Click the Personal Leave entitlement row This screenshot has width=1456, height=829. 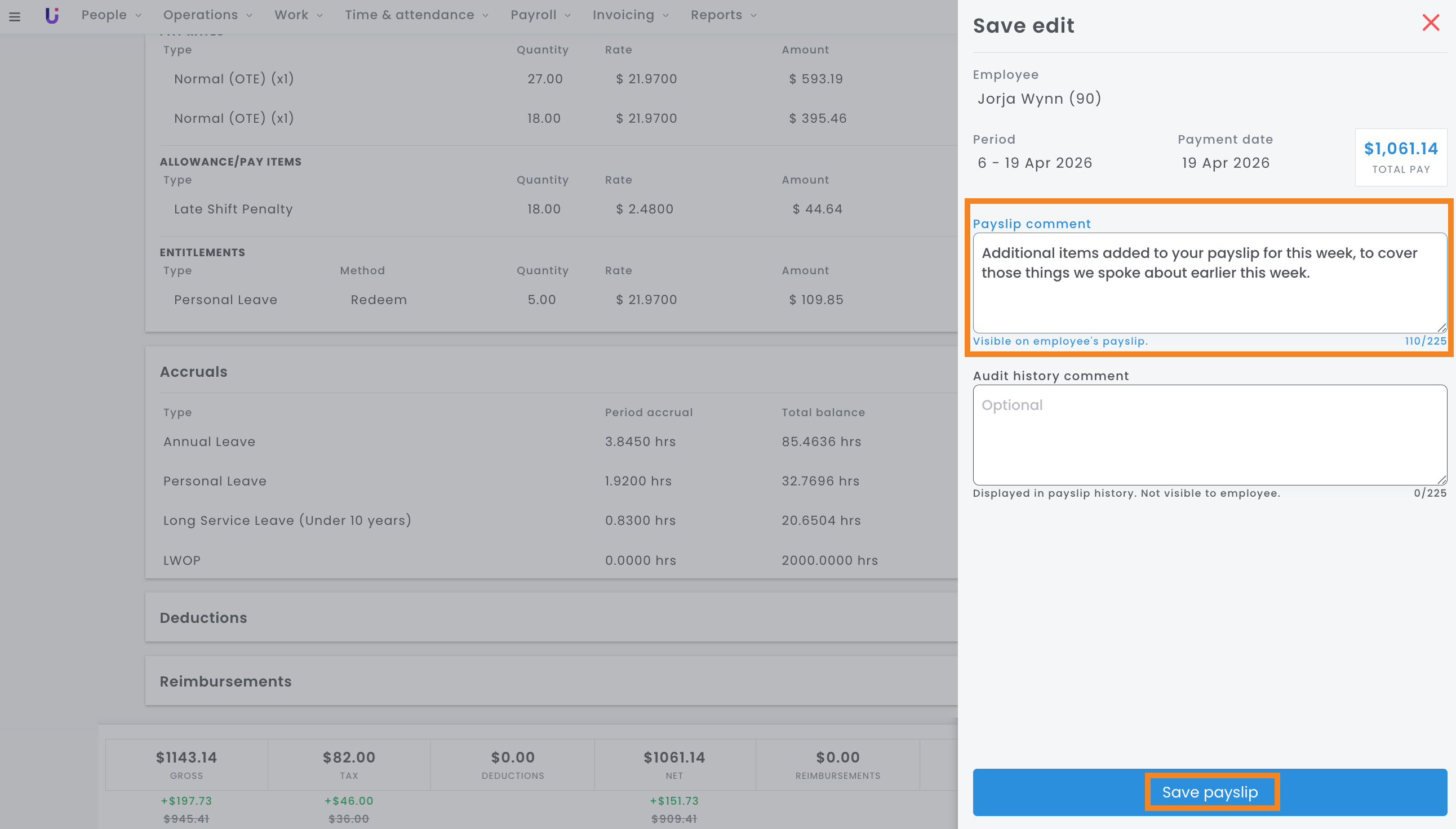[552, 300]
